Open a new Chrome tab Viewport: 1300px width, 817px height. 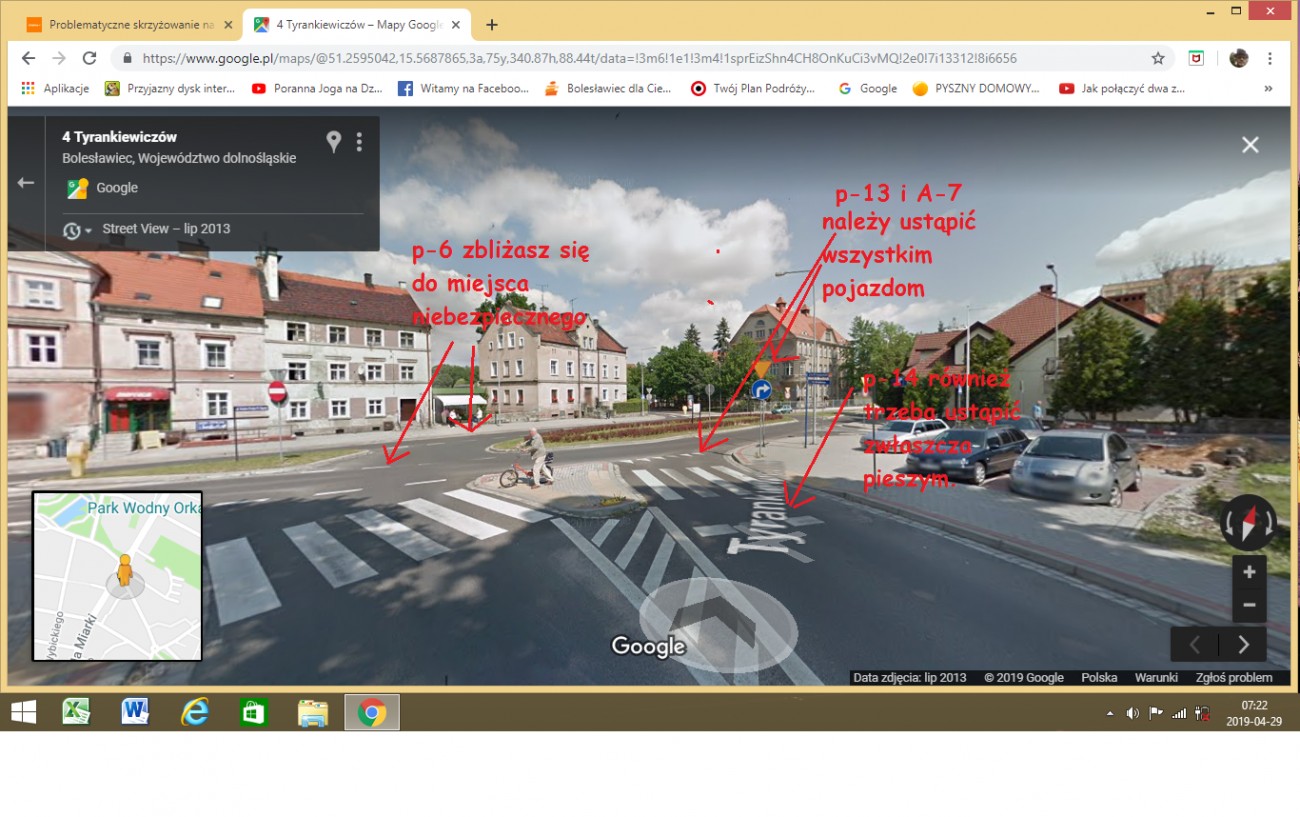point(491,25)
